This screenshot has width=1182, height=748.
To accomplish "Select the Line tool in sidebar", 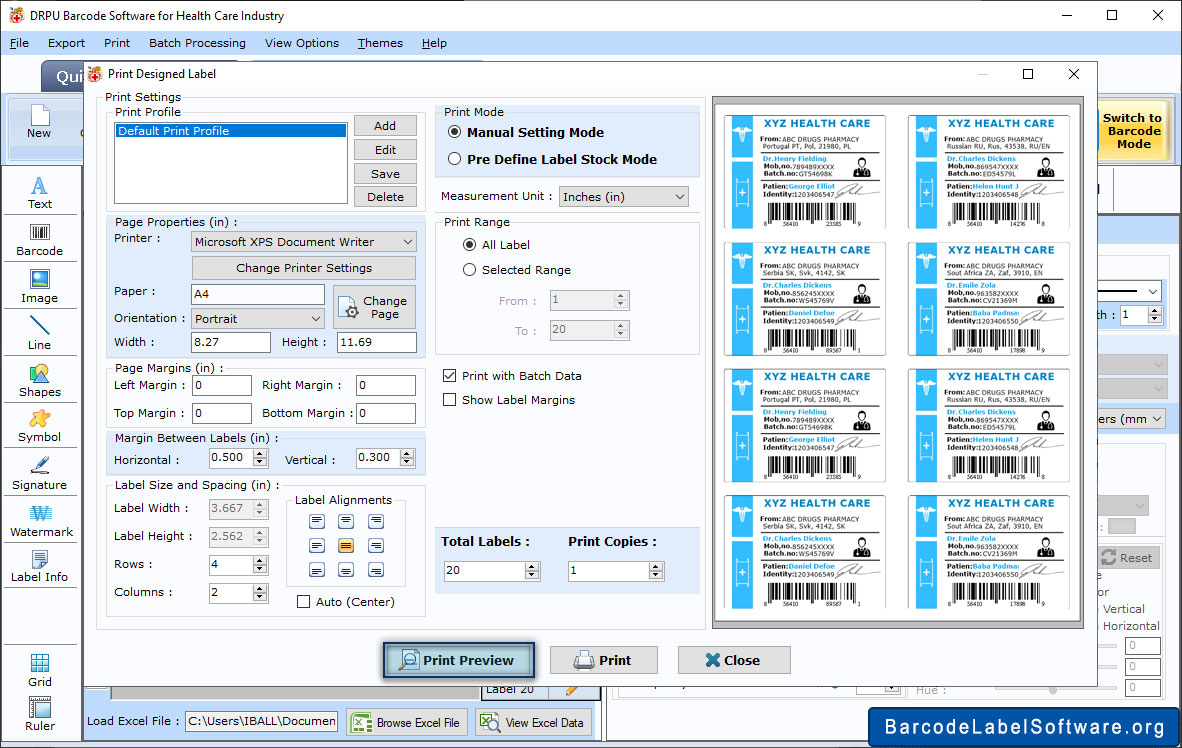I will click(39, 333).
